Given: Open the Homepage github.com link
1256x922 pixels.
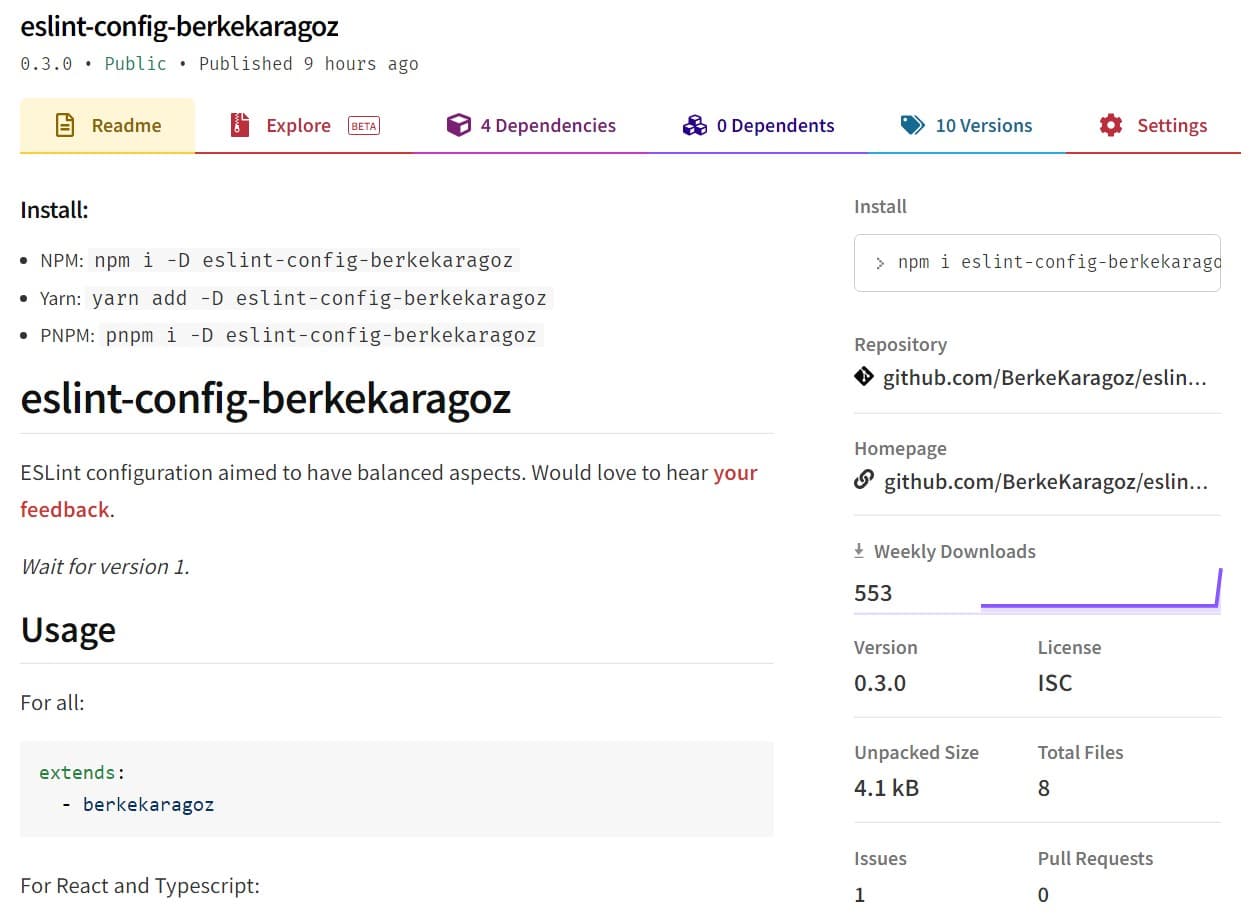Looking at the screenshot, I should coord(1046,481).
